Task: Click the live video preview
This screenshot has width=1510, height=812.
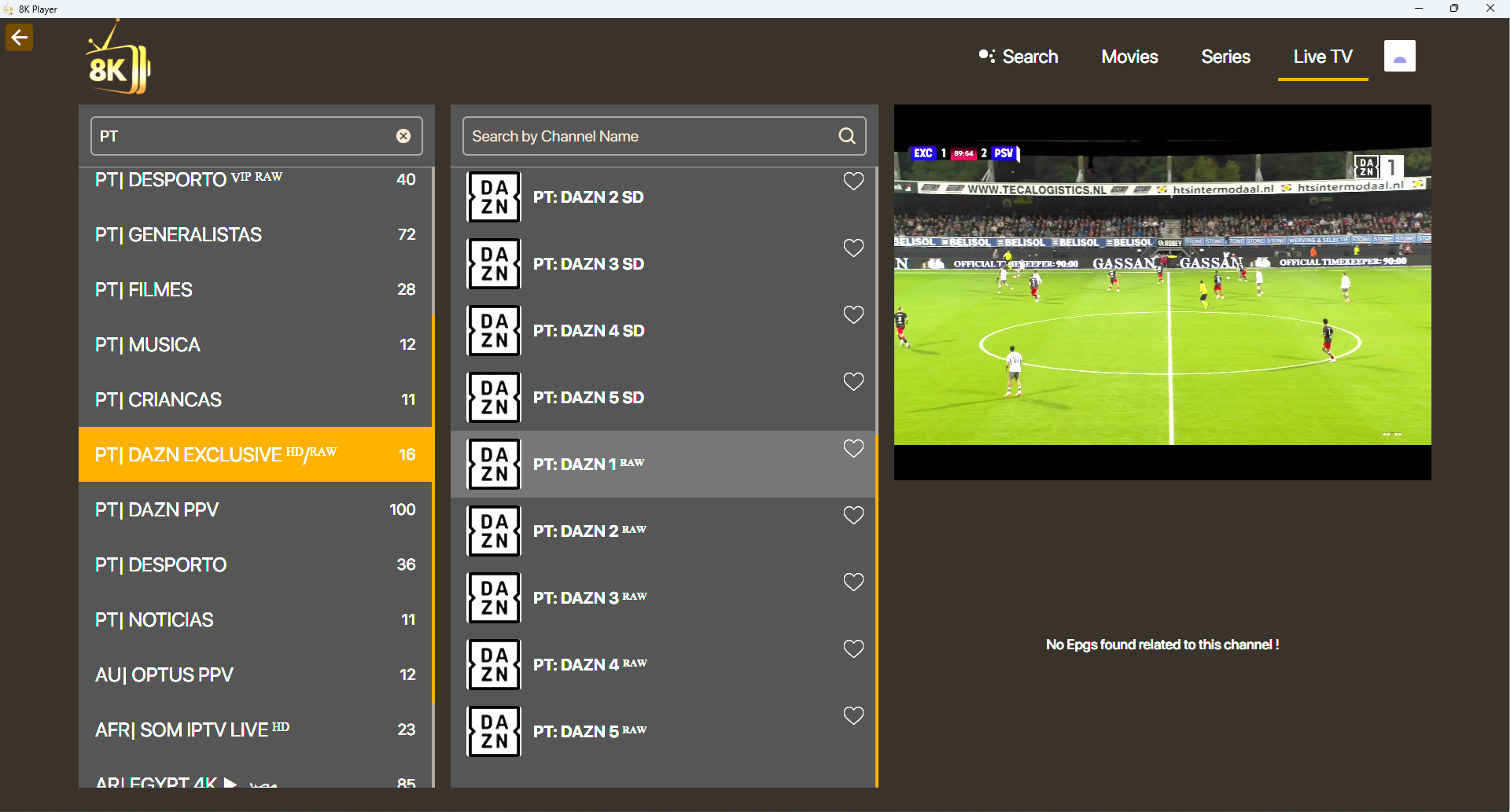Action: (x=1162, y=292)
